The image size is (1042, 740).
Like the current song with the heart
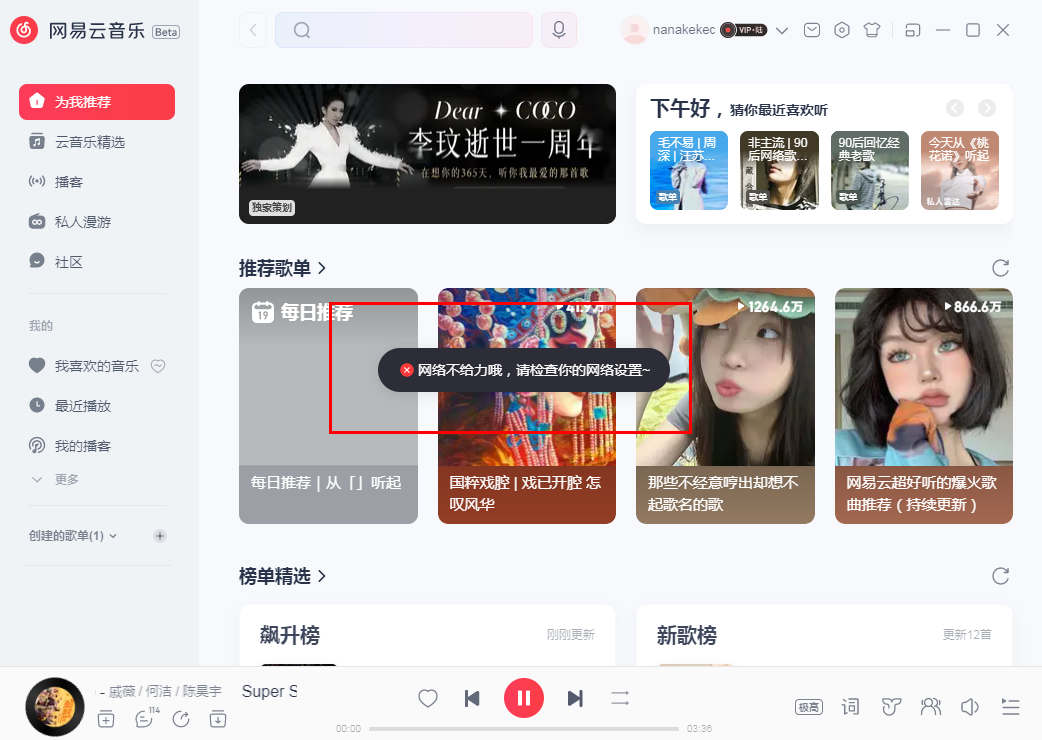427,698
